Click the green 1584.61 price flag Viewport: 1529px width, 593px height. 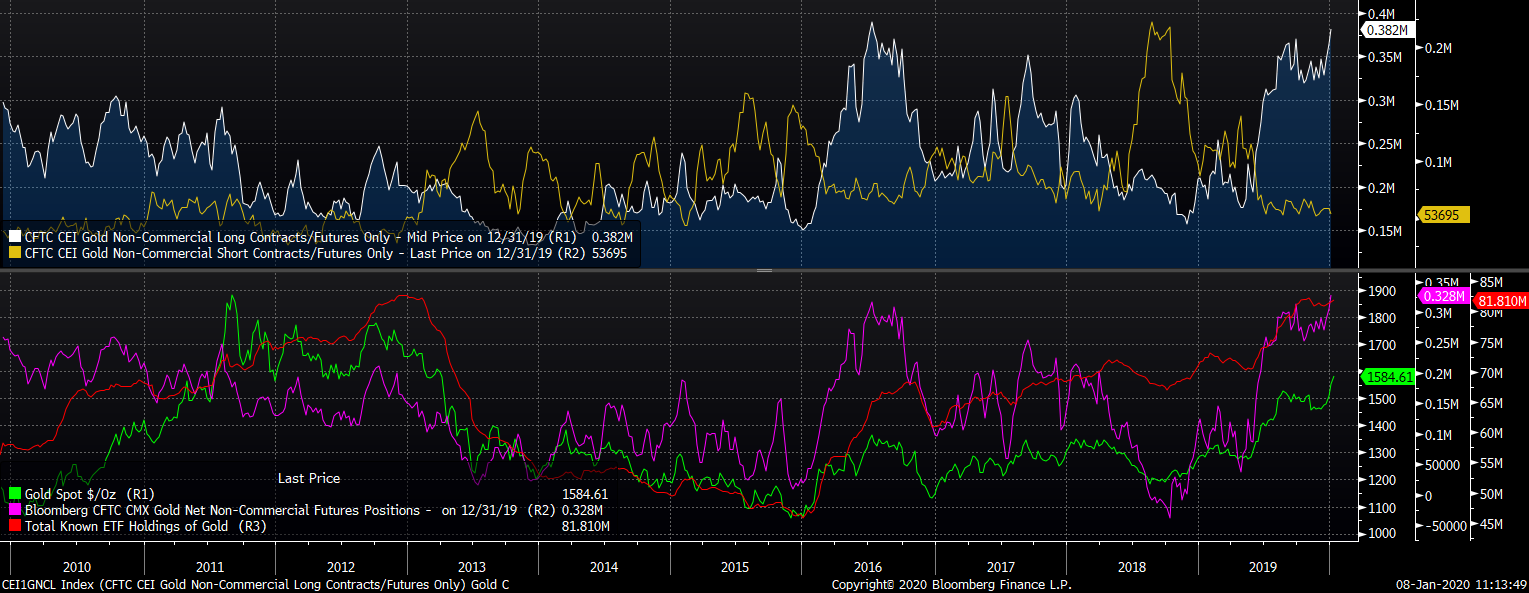tap(1387, 377)
